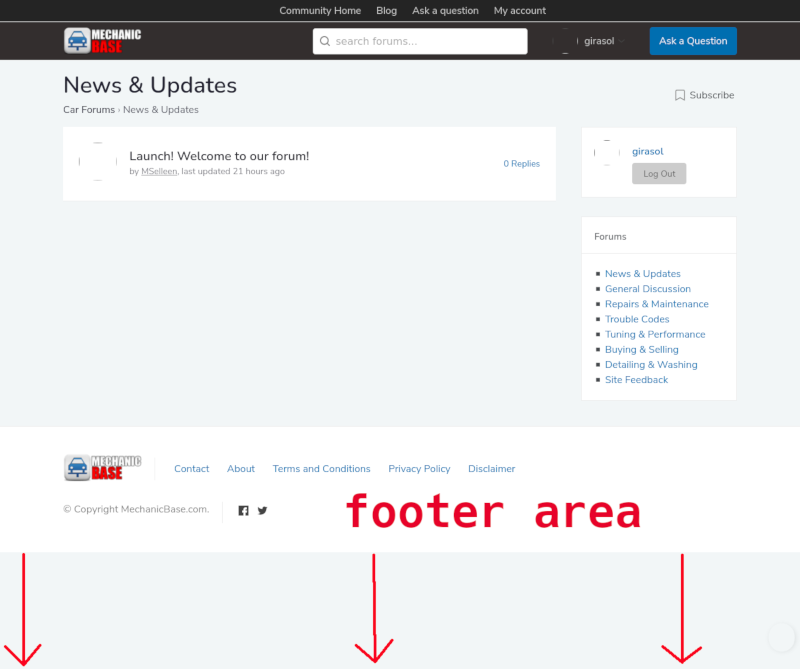The width and height of the screenshot is (800, 669).
Task: Click the MechanicBase logo in footer
Action: click(x=103, y=468)
